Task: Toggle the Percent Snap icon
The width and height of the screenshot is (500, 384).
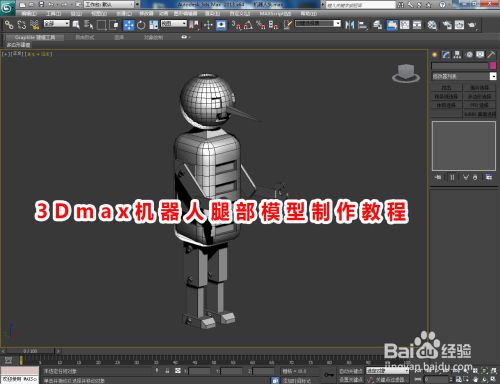Action: pos(261,25)
